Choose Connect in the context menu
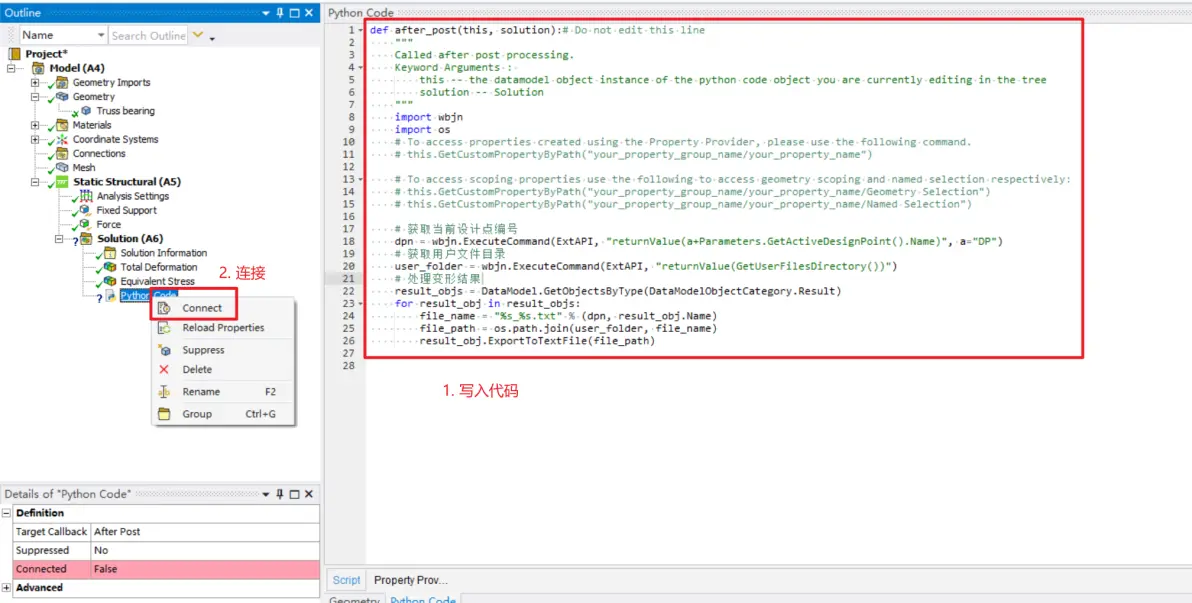This screenshot has height=603, width=1192. 201,308
